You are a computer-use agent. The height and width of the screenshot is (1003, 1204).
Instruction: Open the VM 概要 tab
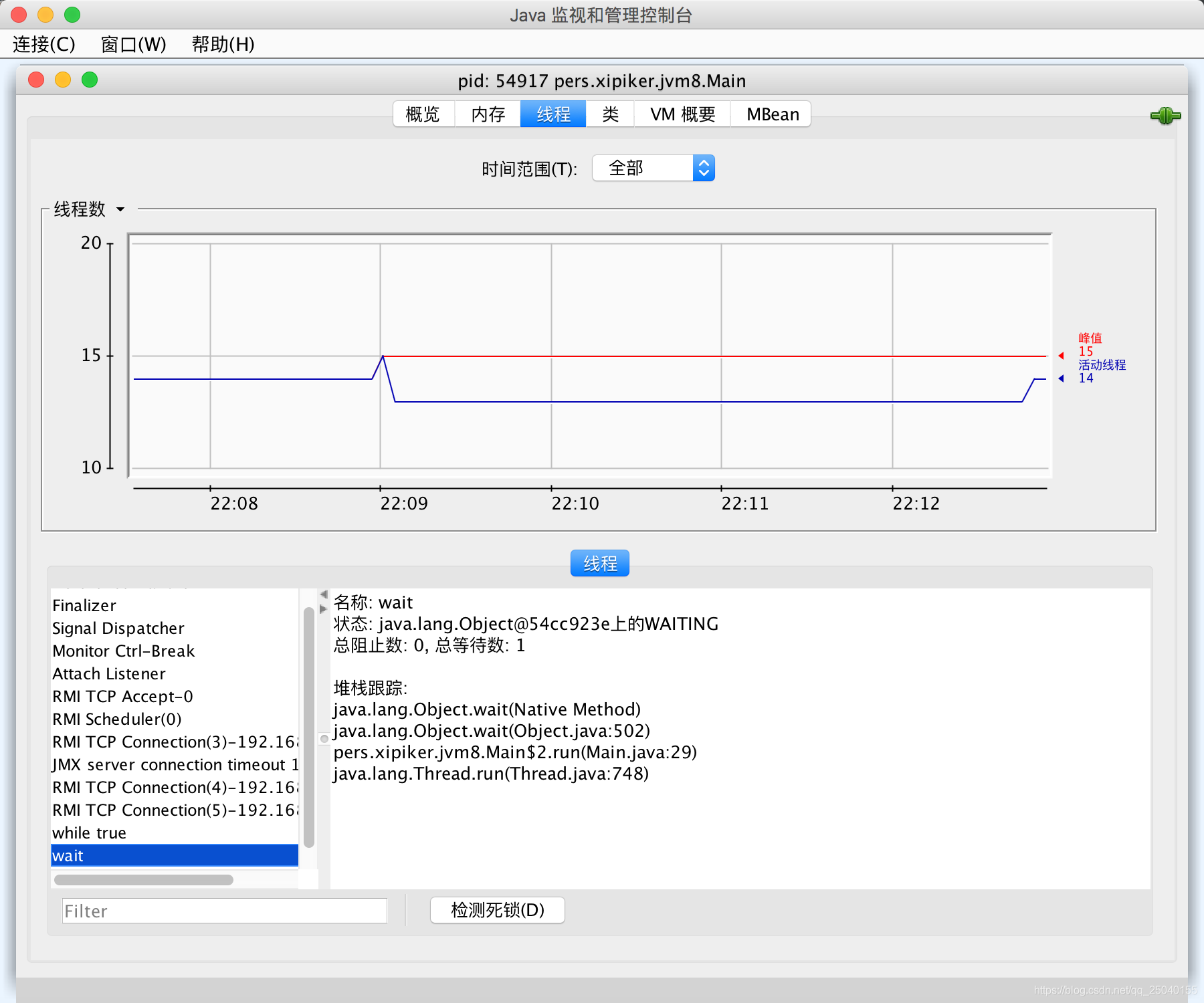682,114
